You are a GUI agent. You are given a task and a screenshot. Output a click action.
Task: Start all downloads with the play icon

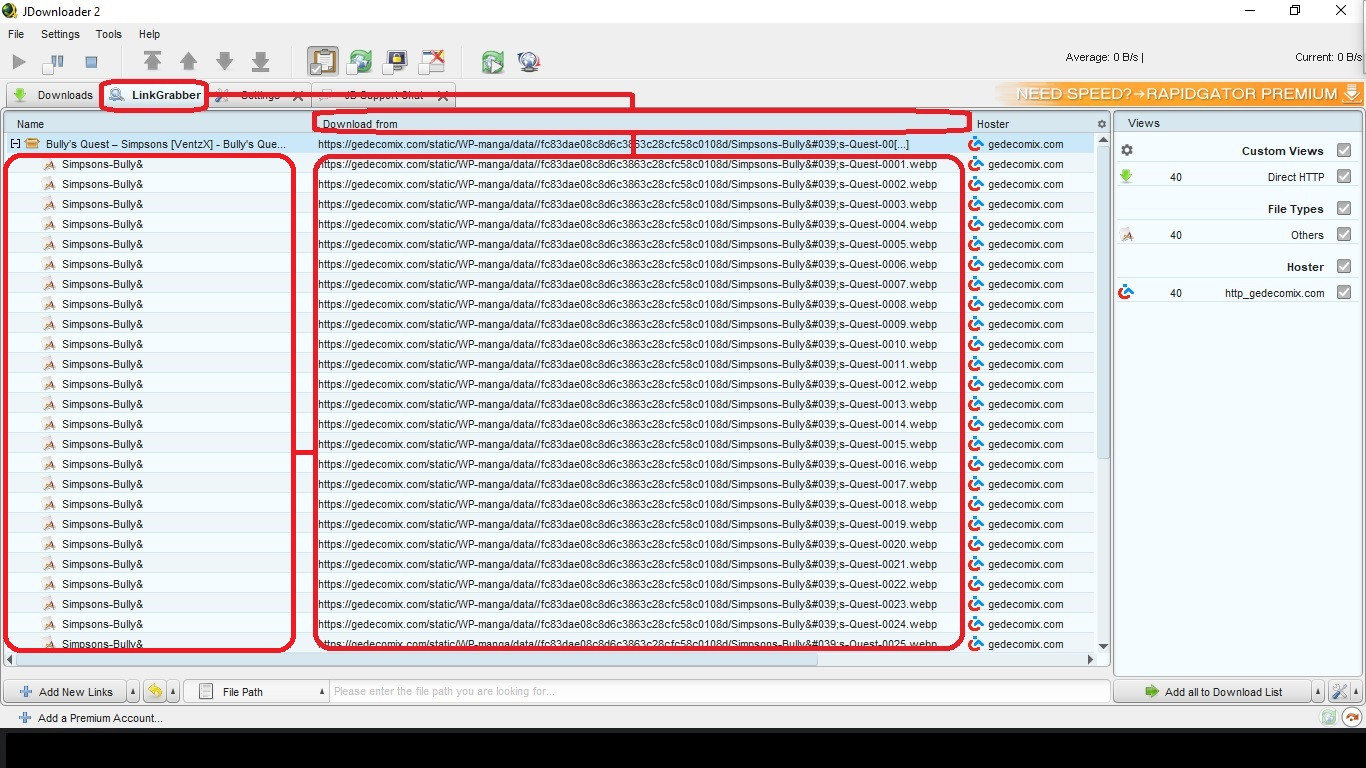tap(19, 62)
